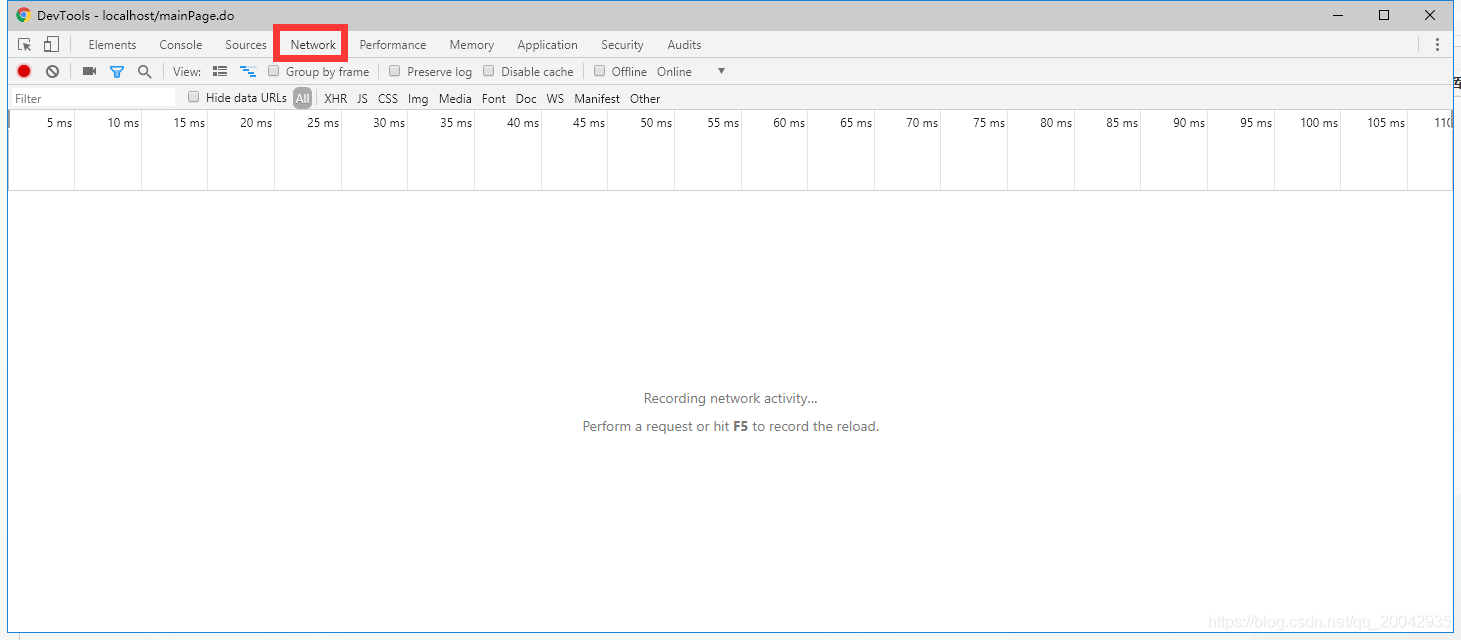1461x640 pixels.
Task: Toggle the filter funnel icon
Action: (x=117, y=71)
